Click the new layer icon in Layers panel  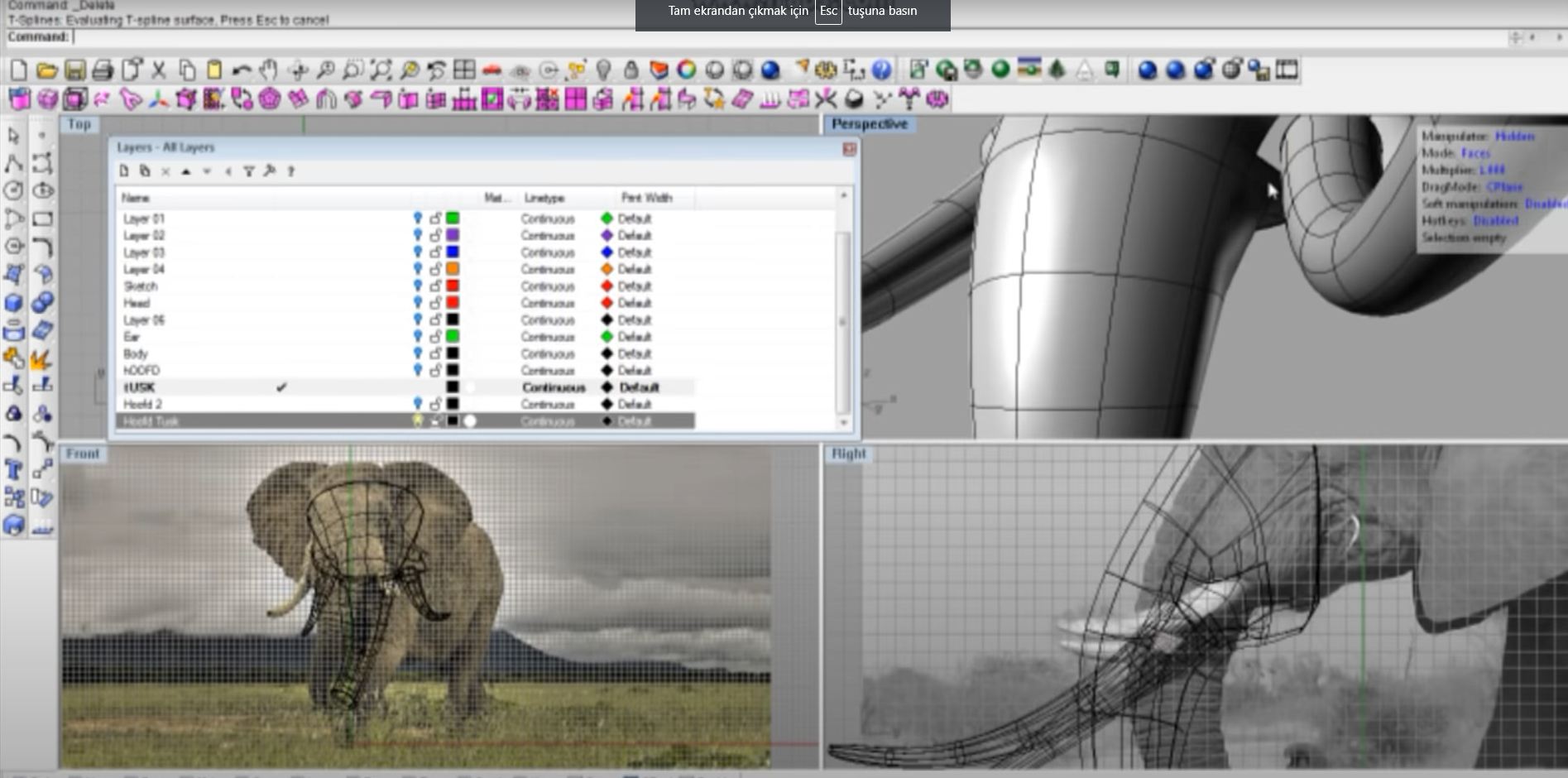(124, 171)
